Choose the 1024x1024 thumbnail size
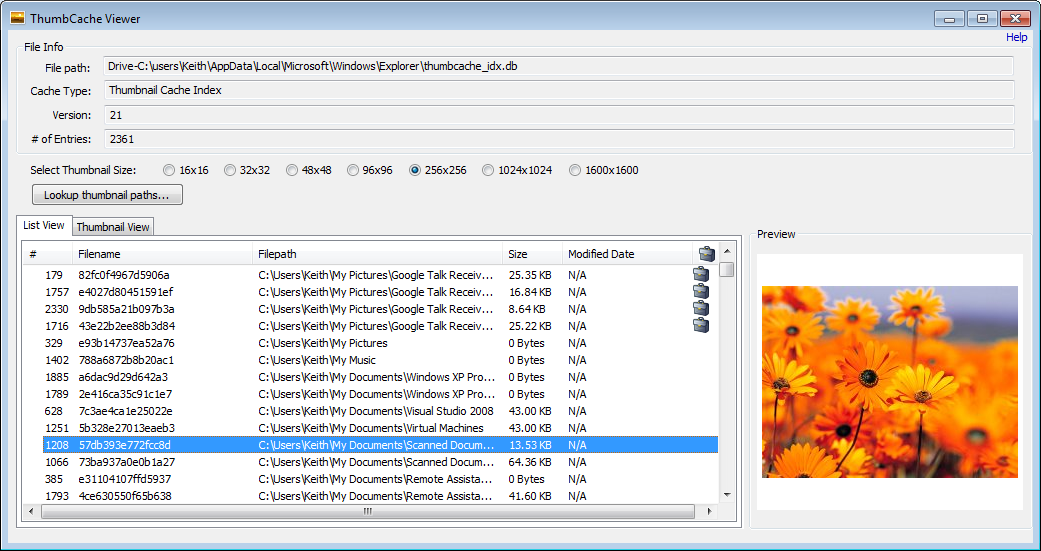 (x=488, y=170)
